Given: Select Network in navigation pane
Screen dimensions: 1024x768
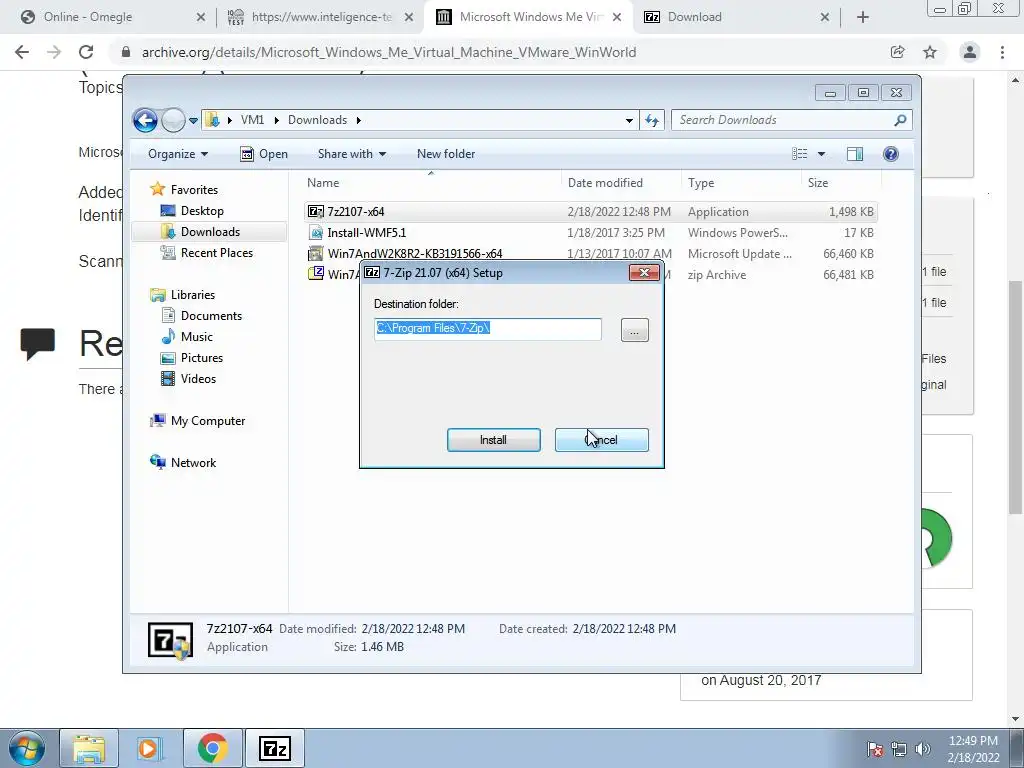Looking at the screenshot, I should click(193, 463).
